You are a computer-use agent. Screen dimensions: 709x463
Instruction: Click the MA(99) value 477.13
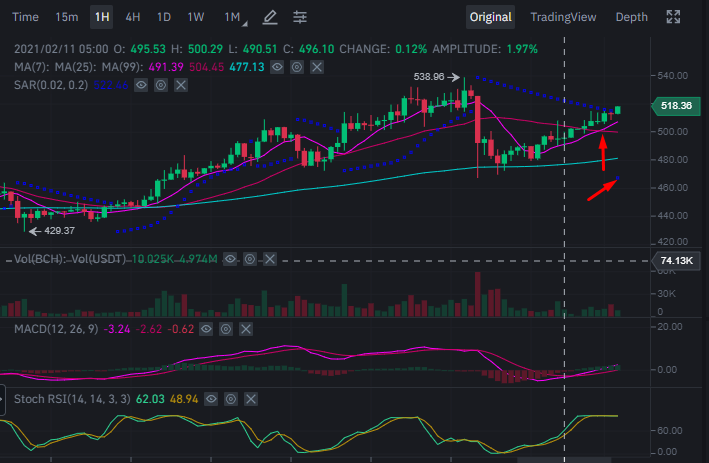[246, 67]
